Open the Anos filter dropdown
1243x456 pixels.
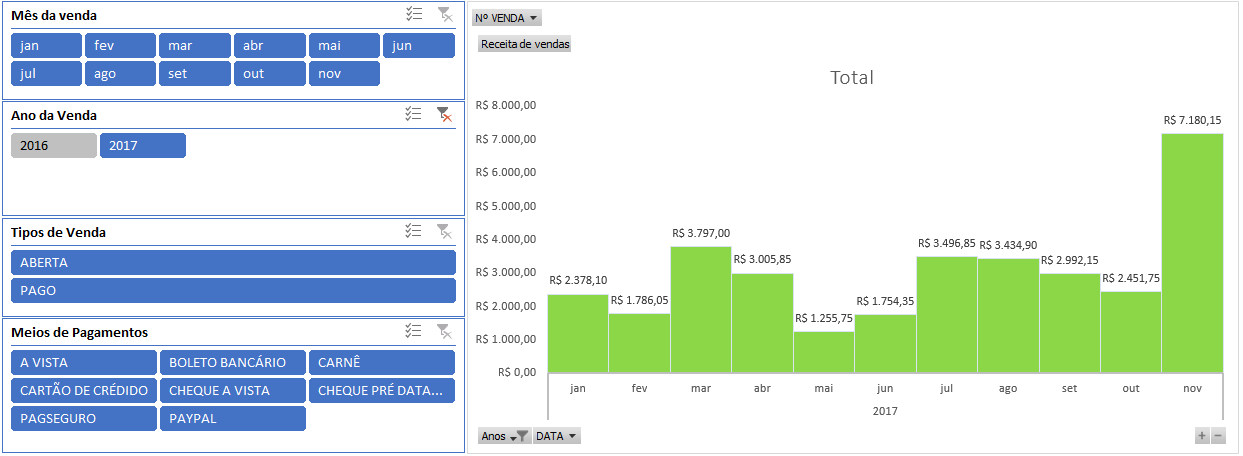click(504, 436)
